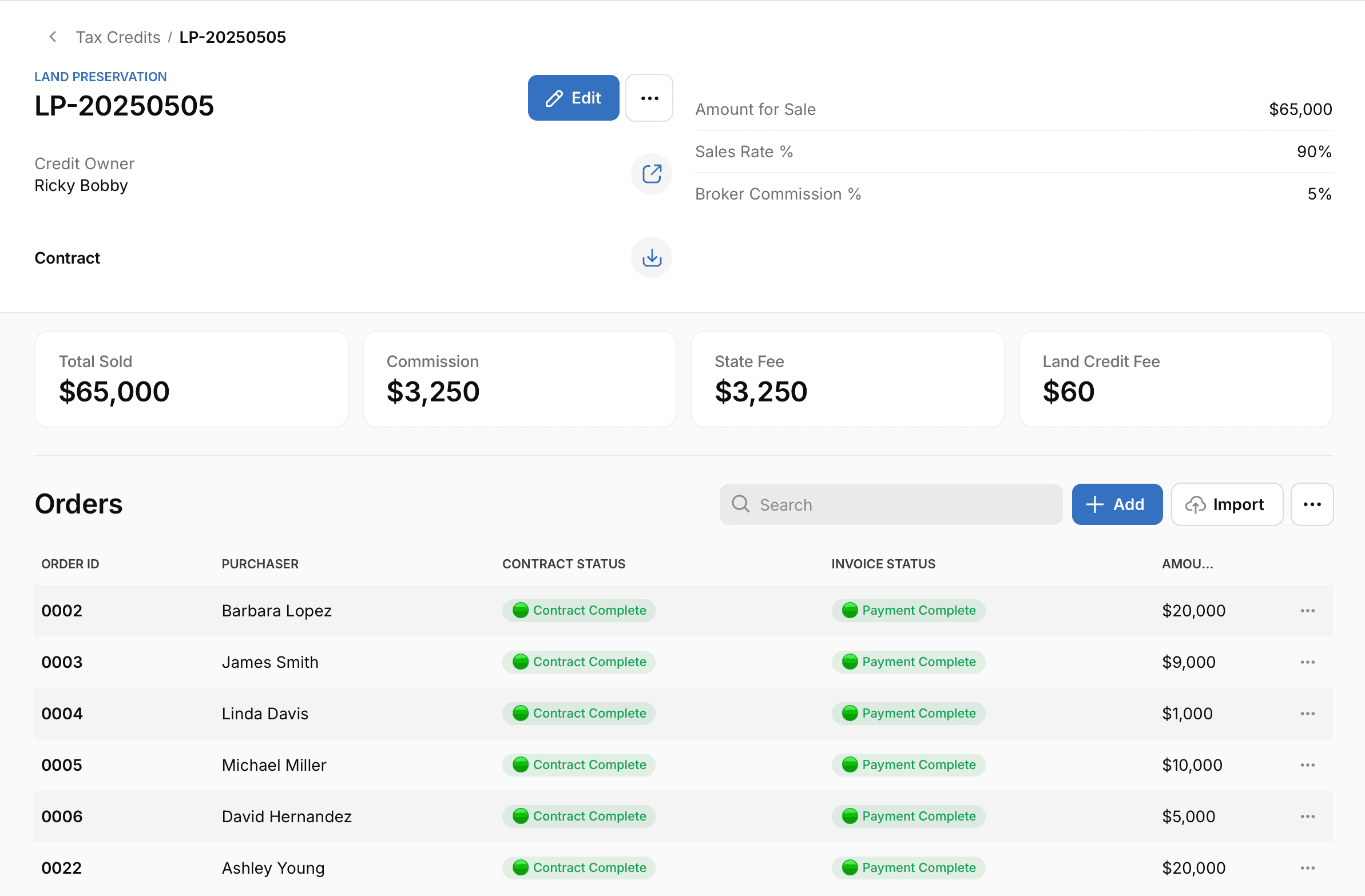Open row actions for Ashley Young's order
The image size is (1365, 896).
pyautogui.click(x=1307, y=868)
